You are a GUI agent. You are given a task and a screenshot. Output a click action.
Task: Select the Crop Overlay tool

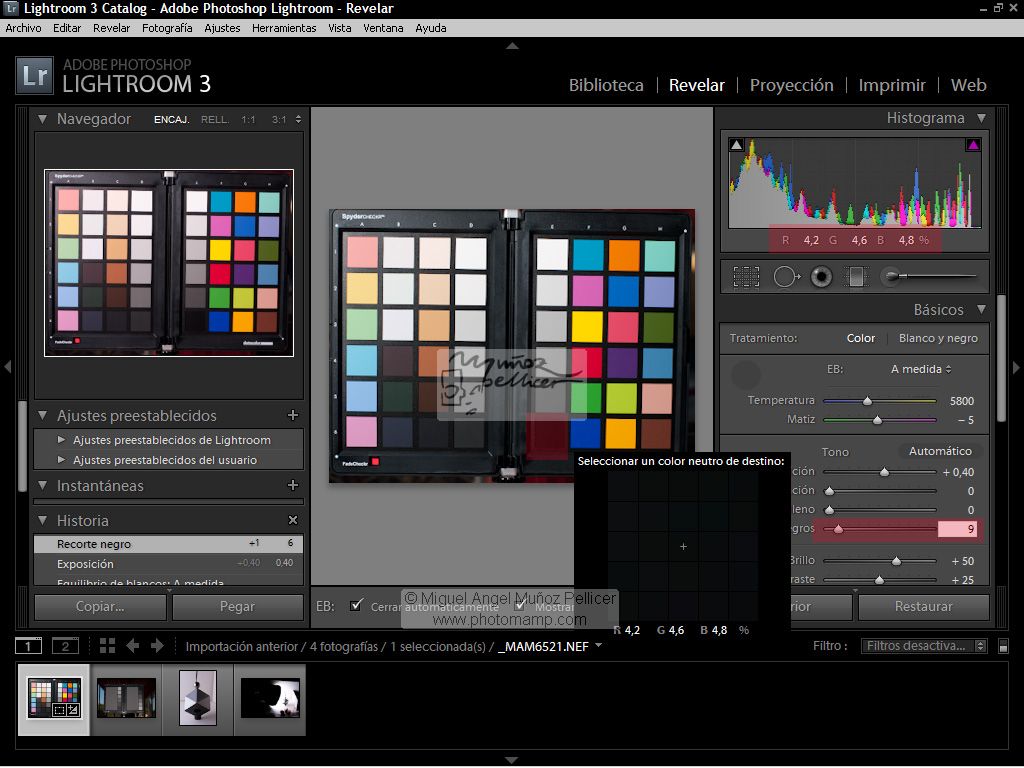[746, 277]
